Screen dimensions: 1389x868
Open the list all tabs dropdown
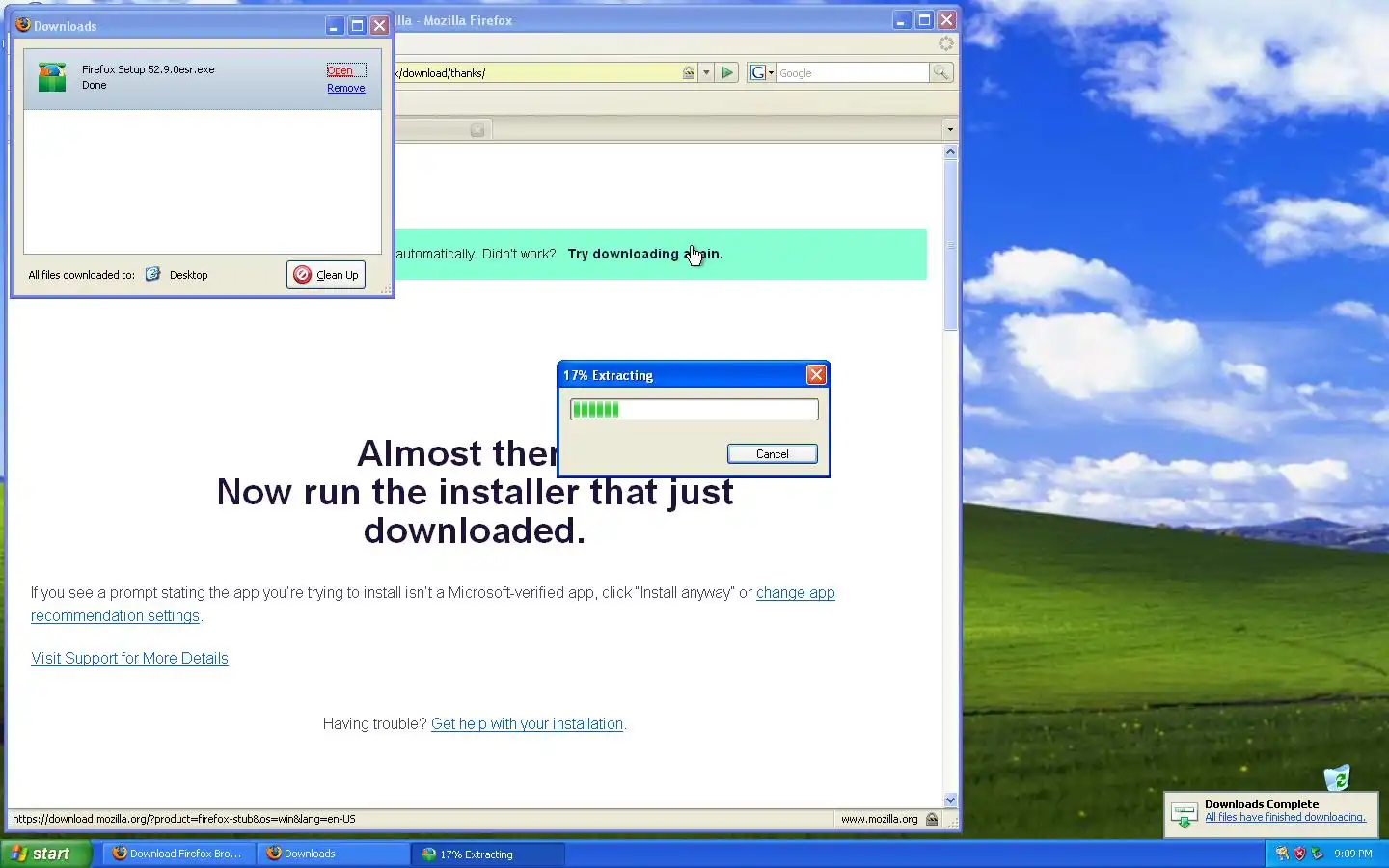[x=949, y=129]
